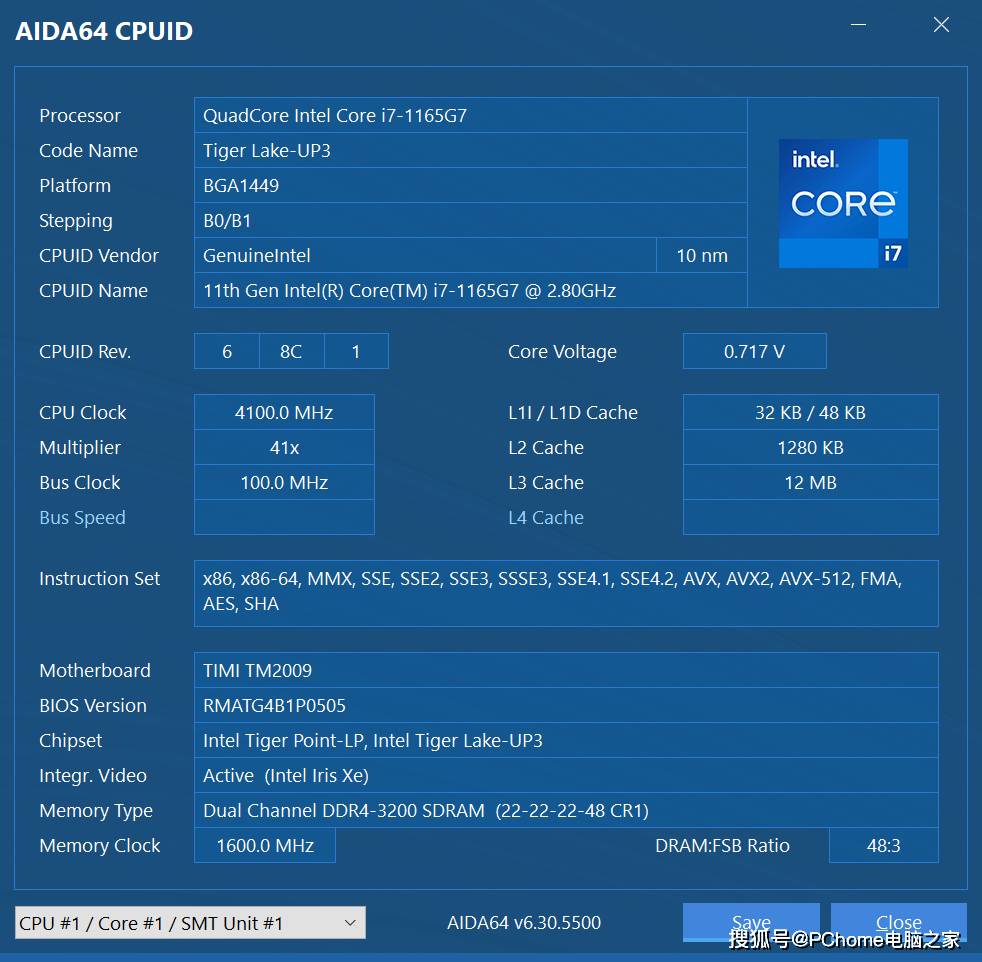Screen dimensions: 982x962
Task: Click the AIDA64 v6.30.5500 version label
Action: tap(524, 923)
